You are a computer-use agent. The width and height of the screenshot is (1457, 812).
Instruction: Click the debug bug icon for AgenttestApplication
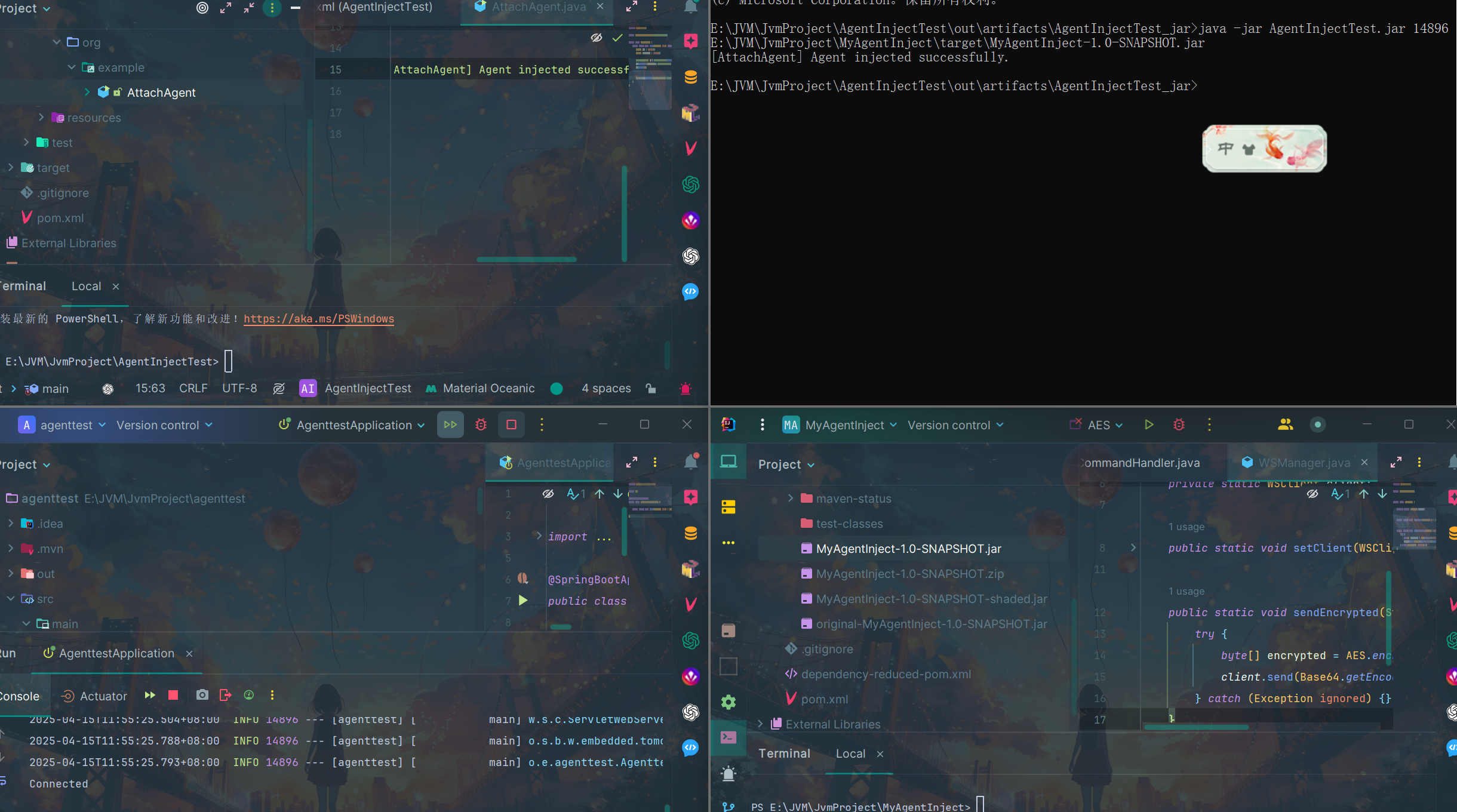pos(481,425)
